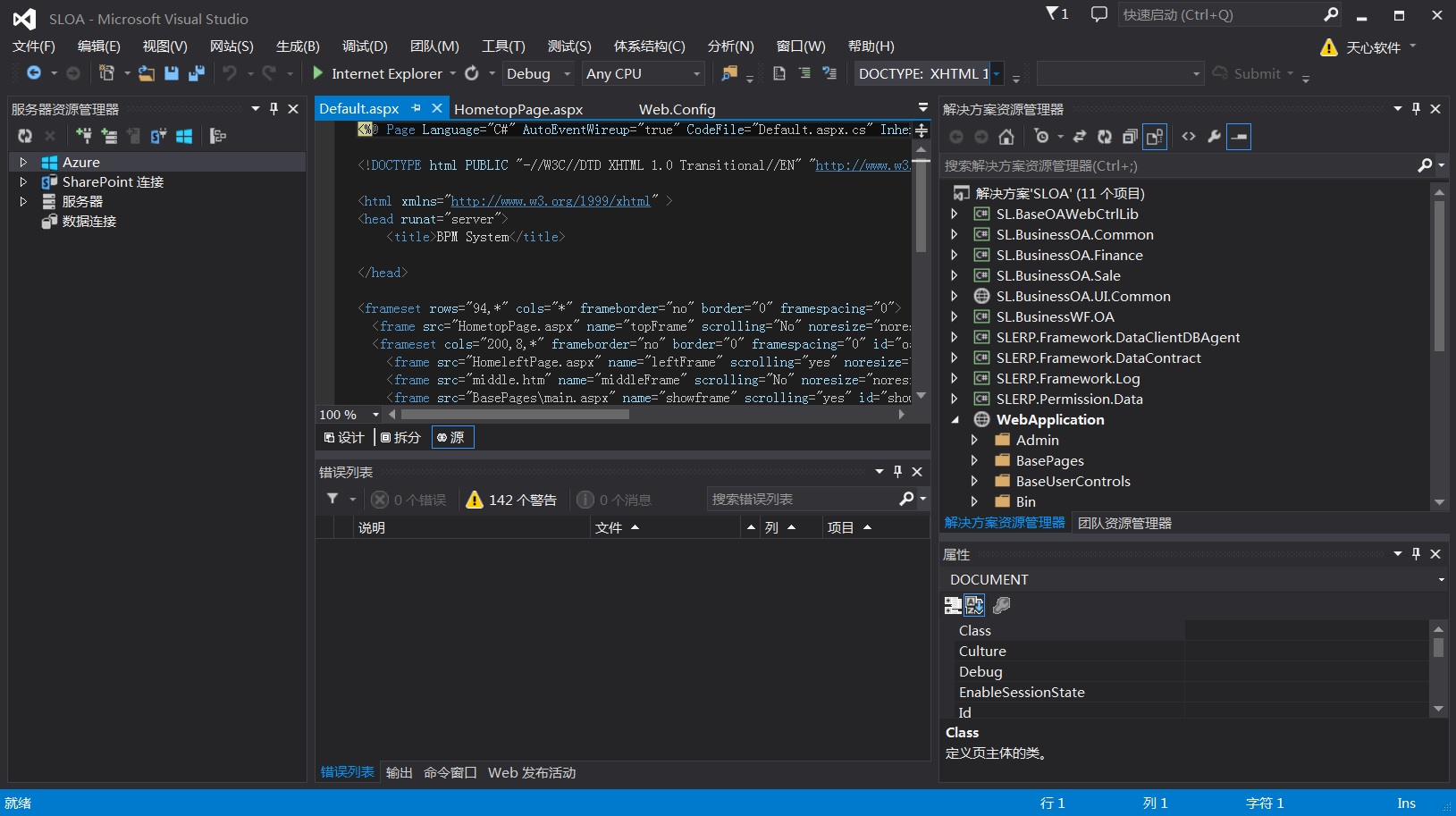Viewport: 1456px width, 816px height.
Task: Toggle the 0 errors filter
Action: point(409,500)
